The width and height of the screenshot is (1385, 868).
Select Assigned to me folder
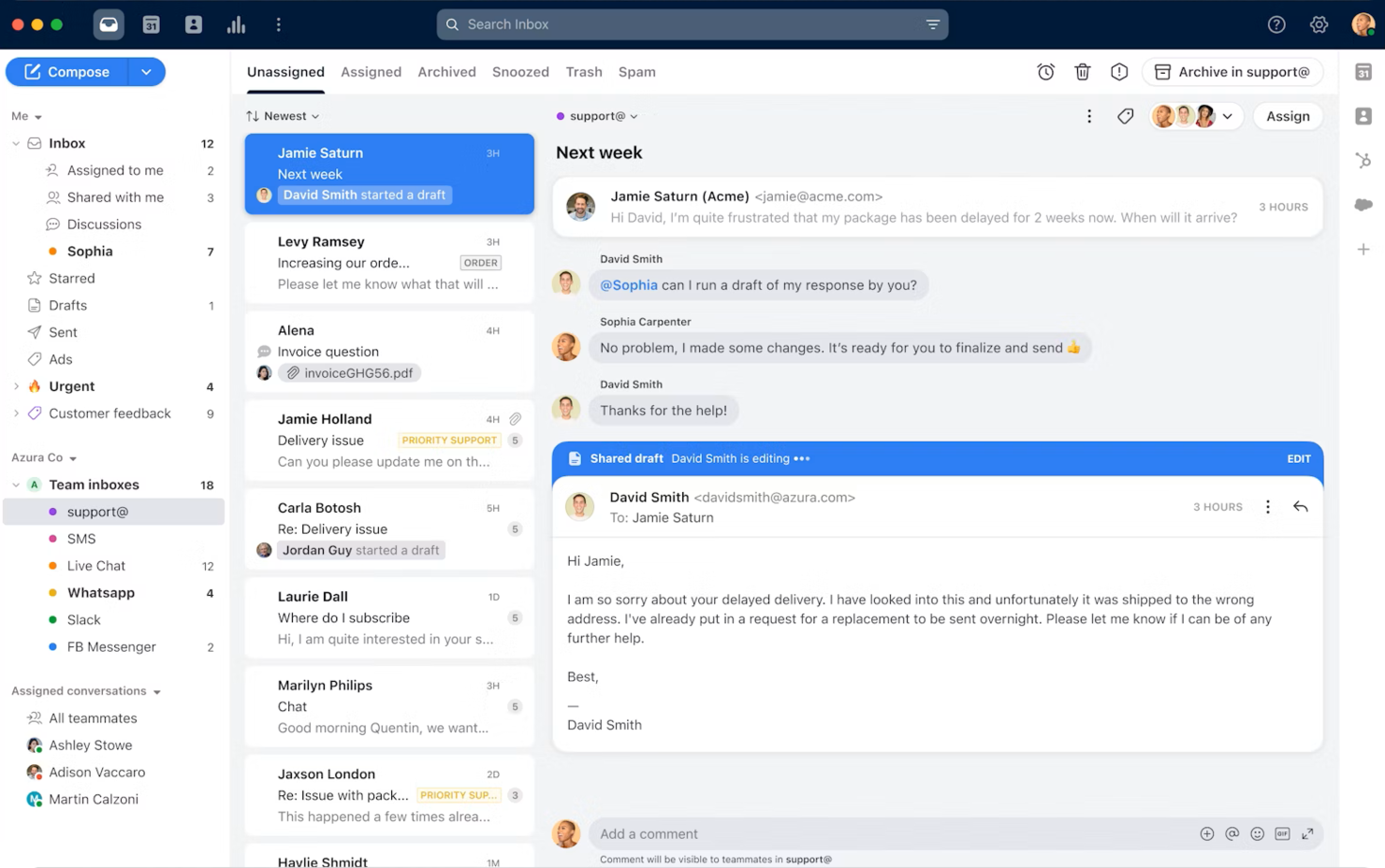[114, 170]
